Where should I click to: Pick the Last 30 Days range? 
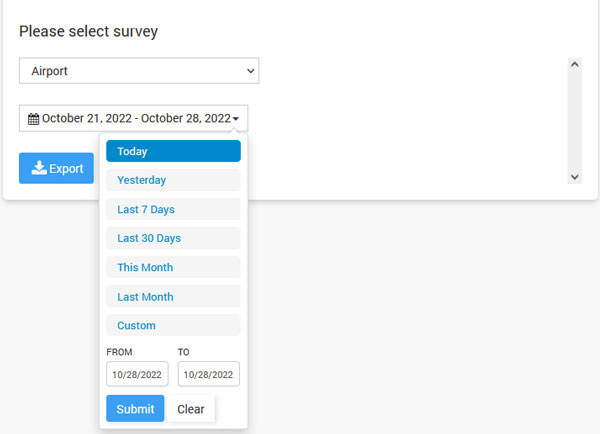173,238
